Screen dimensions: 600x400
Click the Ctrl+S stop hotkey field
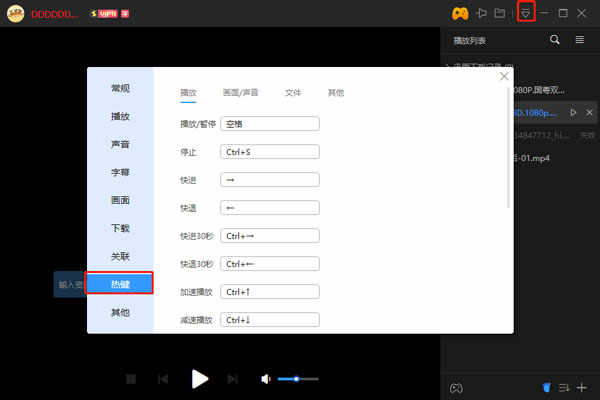click(270, 152)
